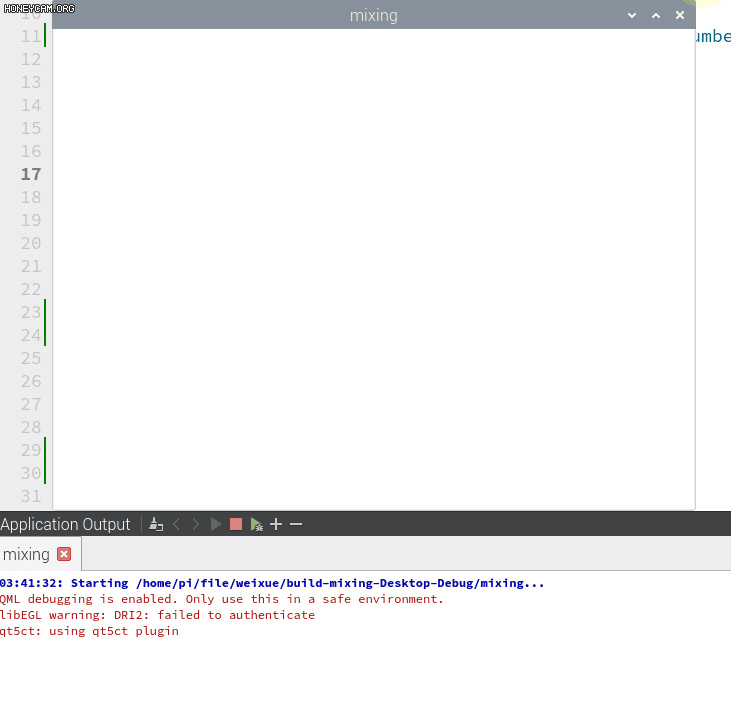Viewport: 731px width, 728px height.
Task: Stop the running mixing program
Action: (x=236, y=524)
